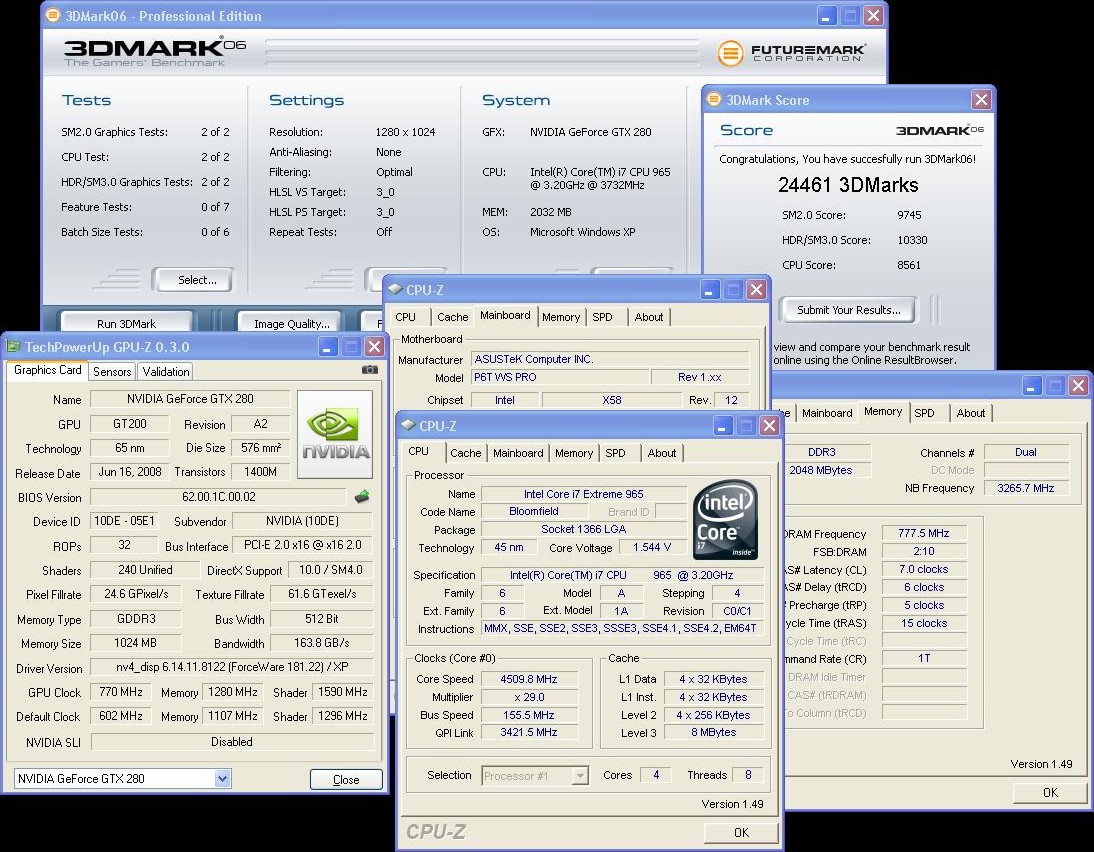This screenshot has width=1094, height=852.
Task: Click NB Frequency value 3265.7 MHz
Action: [1026, 488]
